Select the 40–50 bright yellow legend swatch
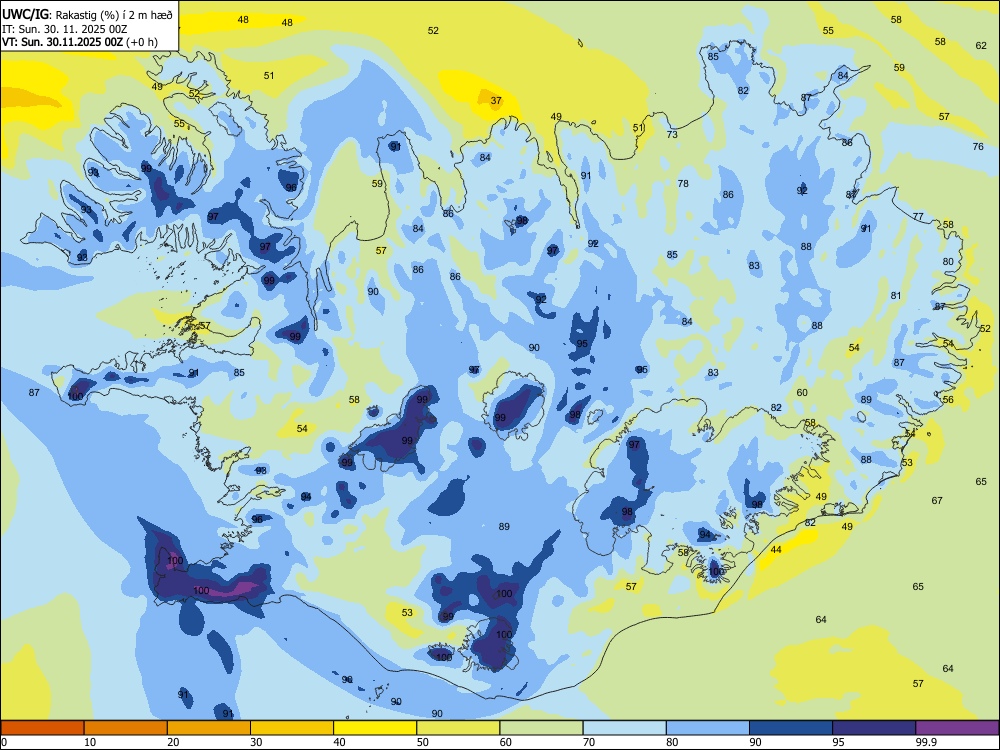Screen dimensions: 1000x750 point(375,728)
